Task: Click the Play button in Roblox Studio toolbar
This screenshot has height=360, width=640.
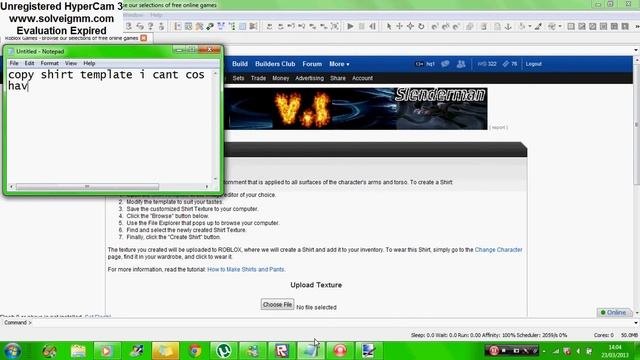Action: click(350, 27)
